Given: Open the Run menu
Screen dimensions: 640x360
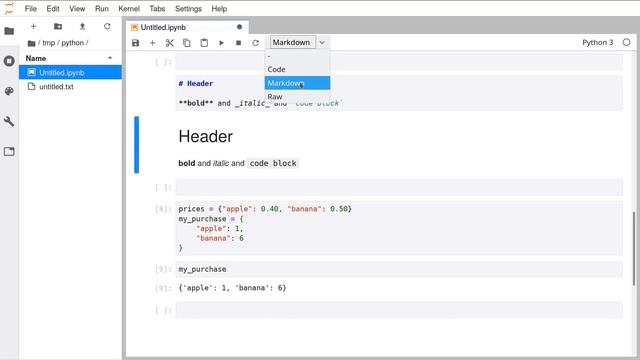Looking at the screenshot, I should pyautogui.click(x=102, y=9).
